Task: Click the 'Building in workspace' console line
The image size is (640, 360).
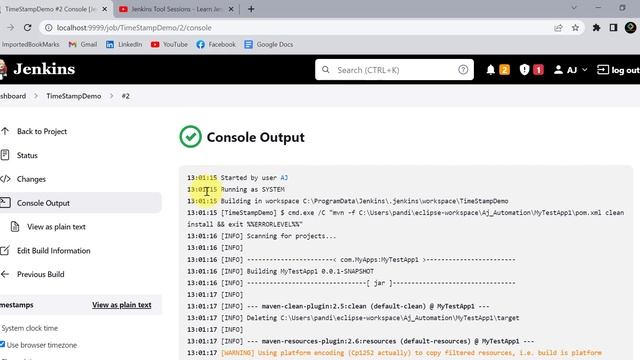Action: click(x=364, y=201)
